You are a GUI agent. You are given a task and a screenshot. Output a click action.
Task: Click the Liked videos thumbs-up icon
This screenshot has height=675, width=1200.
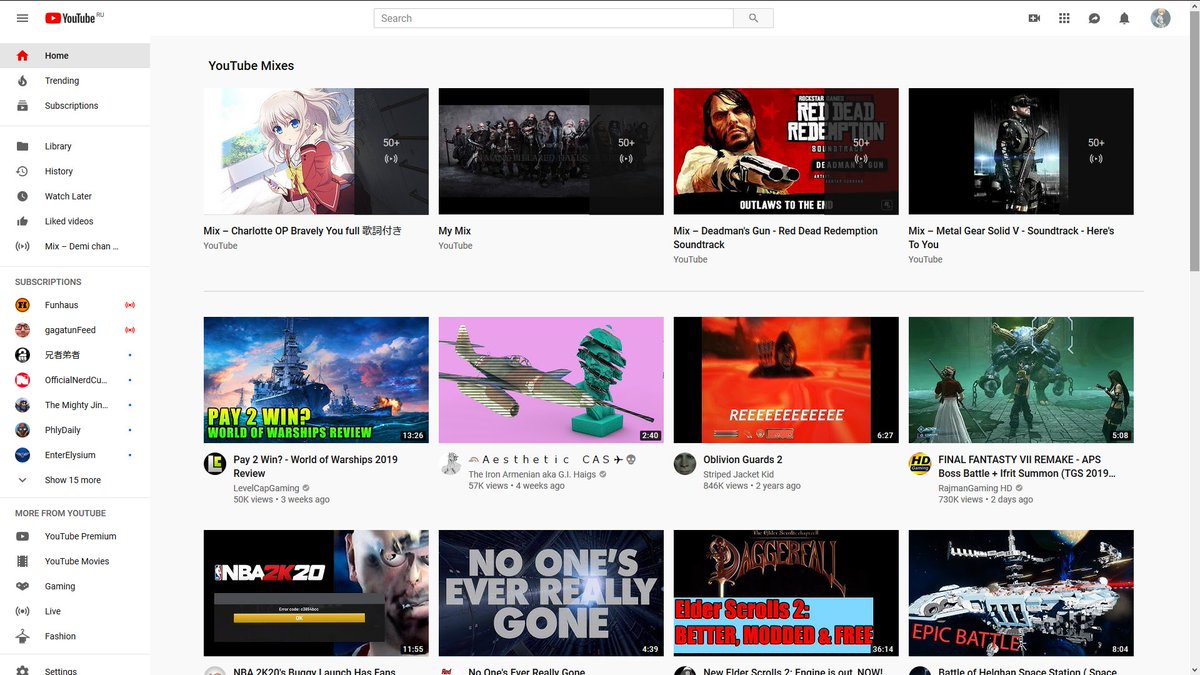point(22,221)
